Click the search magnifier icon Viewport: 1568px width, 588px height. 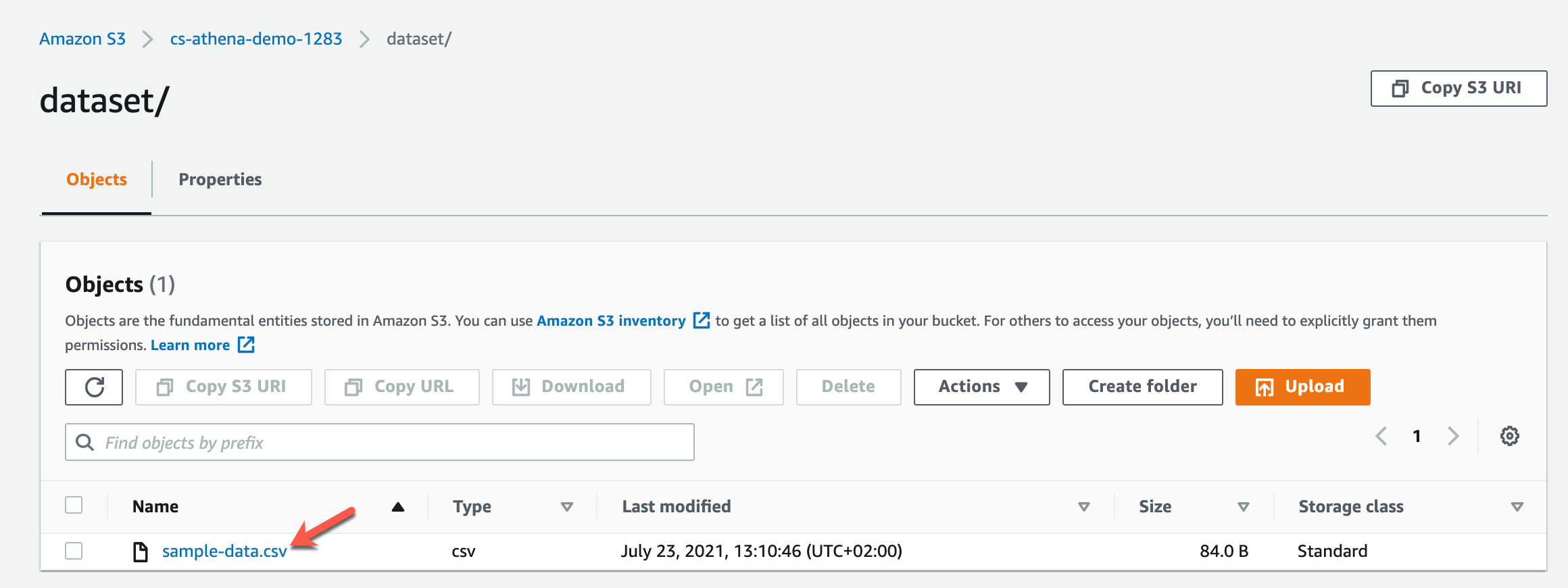[x=84, y=442]
